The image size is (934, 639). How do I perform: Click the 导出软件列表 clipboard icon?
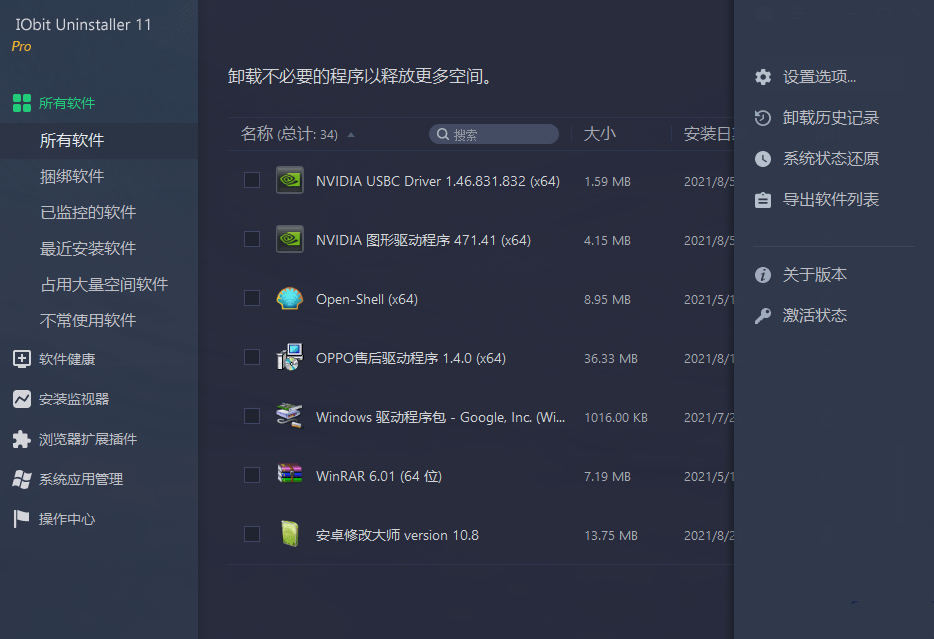click(x=763, y=200)
